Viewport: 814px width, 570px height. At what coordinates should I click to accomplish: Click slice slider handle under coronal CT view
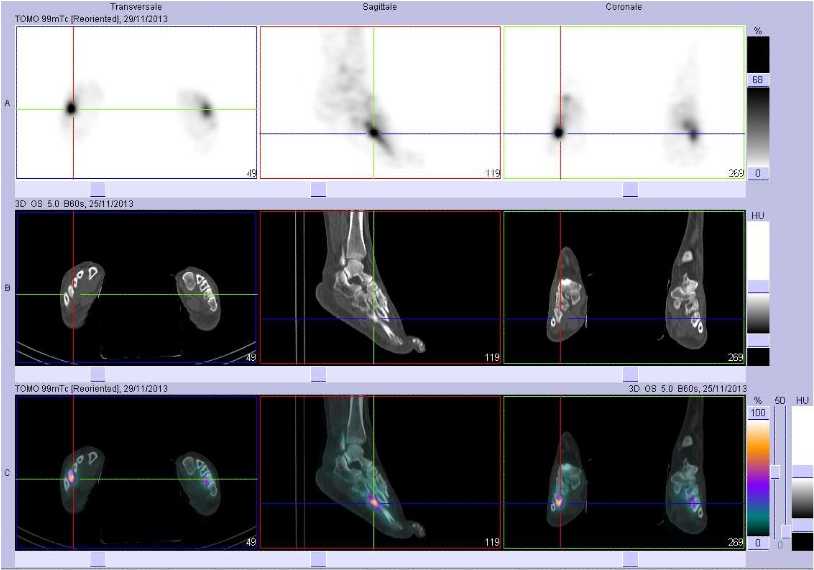(630, 375)
